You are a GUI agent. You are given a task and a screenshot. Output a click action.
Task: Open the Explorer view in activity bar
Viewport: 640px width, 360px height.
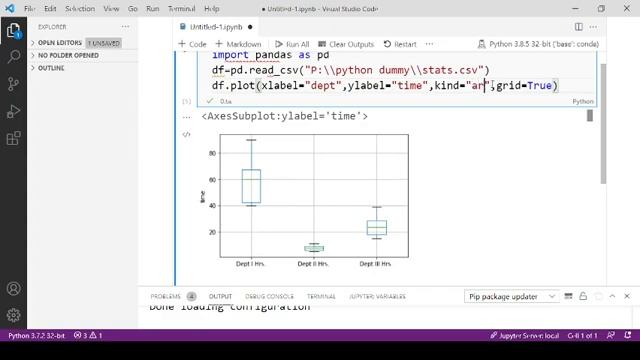(13, 30)
